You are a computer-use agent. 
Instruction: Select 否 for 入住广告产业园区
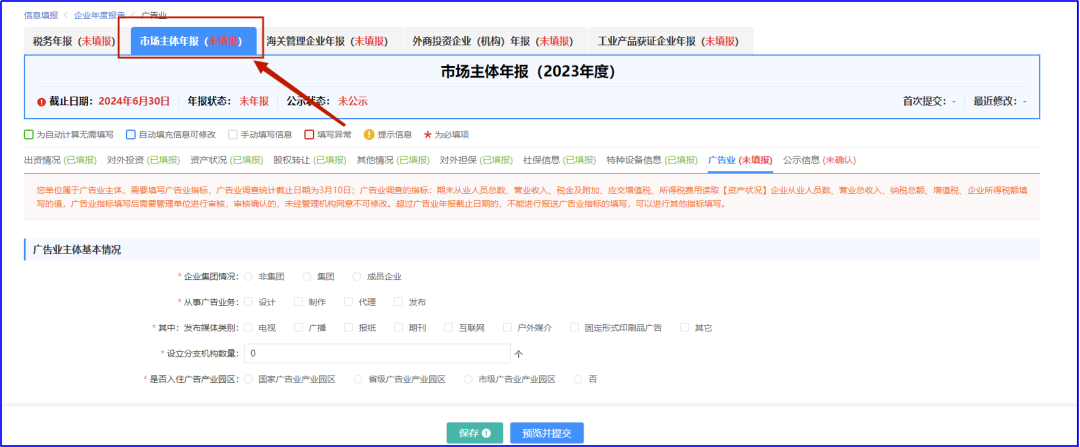tap(578, 380)
